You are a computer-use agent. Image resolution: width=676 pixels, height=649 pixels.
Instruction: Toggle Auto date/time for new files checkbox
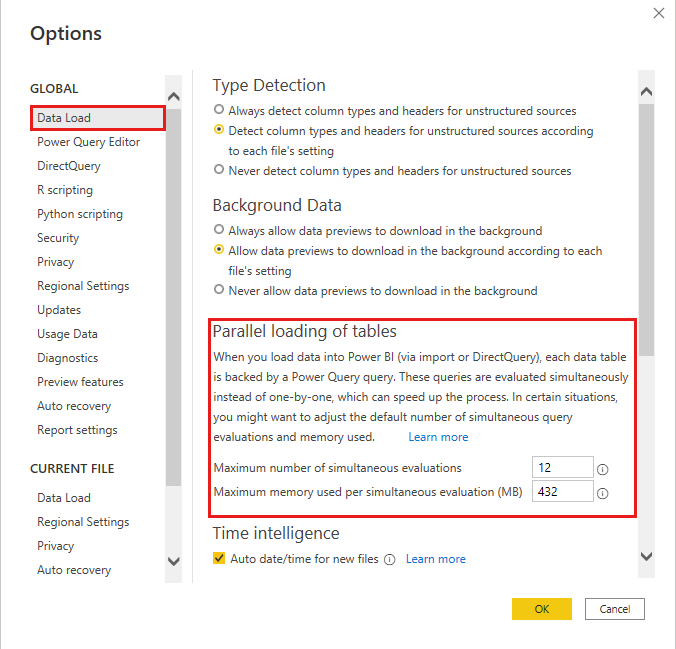point(220,559)
